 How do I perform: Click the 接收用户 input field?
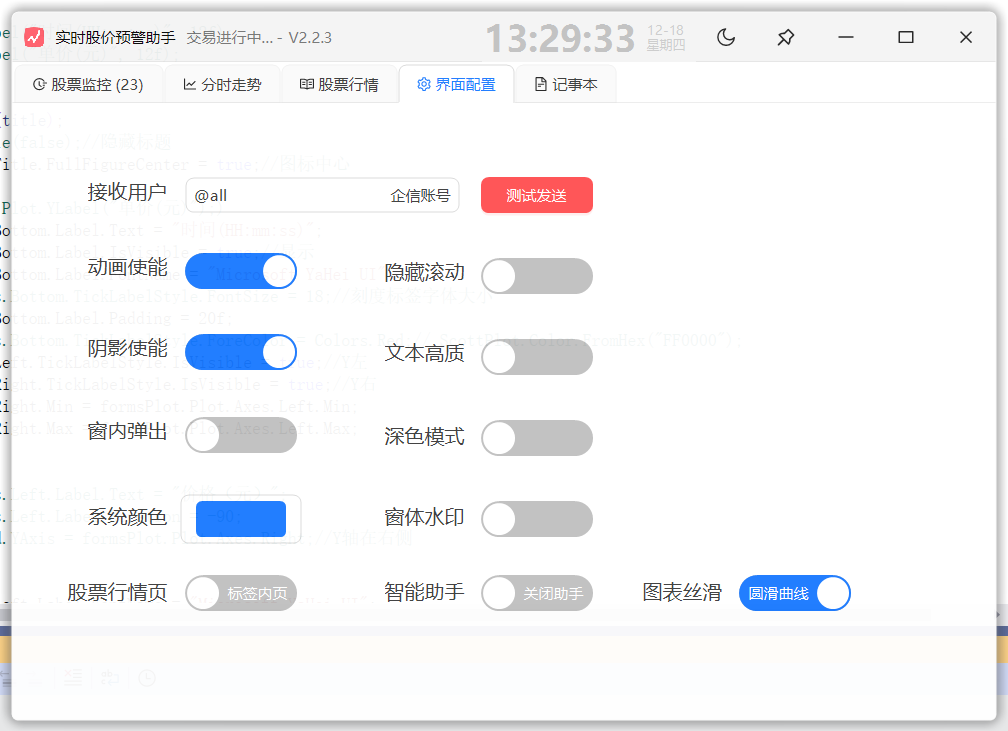pyautogui.click(x=322, y=195)
